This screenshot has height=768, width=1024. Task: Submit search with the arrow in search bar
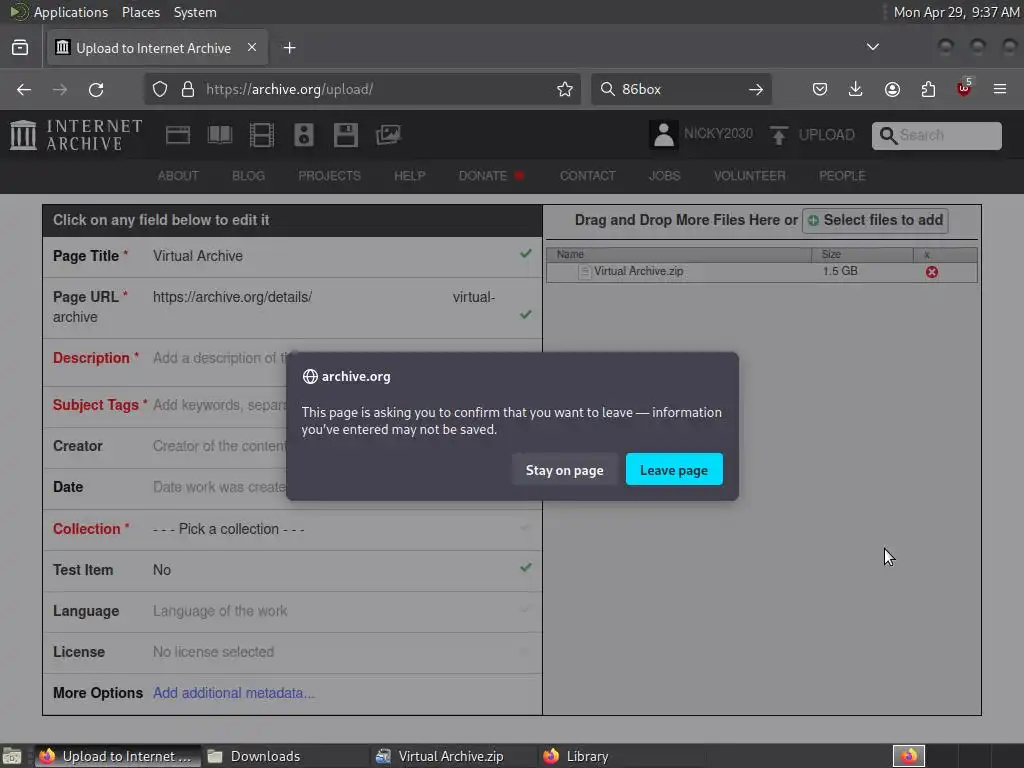click(x=756, y=89)
